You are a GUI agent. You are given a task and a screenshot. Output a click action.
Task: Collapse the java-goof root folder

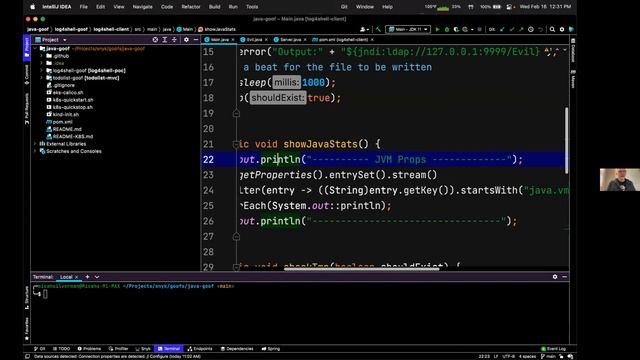[35, 49]
